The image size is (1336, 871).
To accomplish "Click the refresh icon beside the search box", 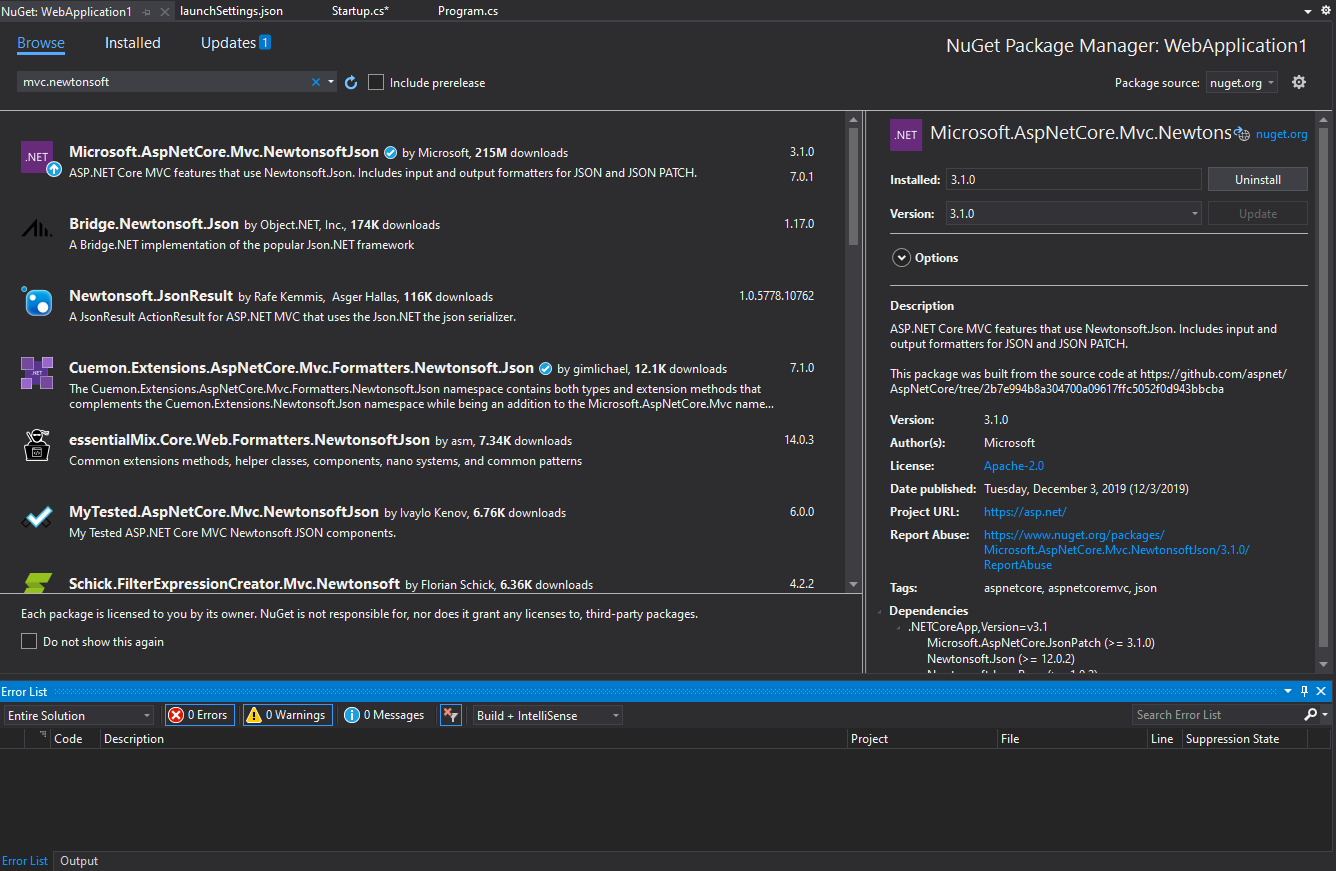I will tap(351, 83).
